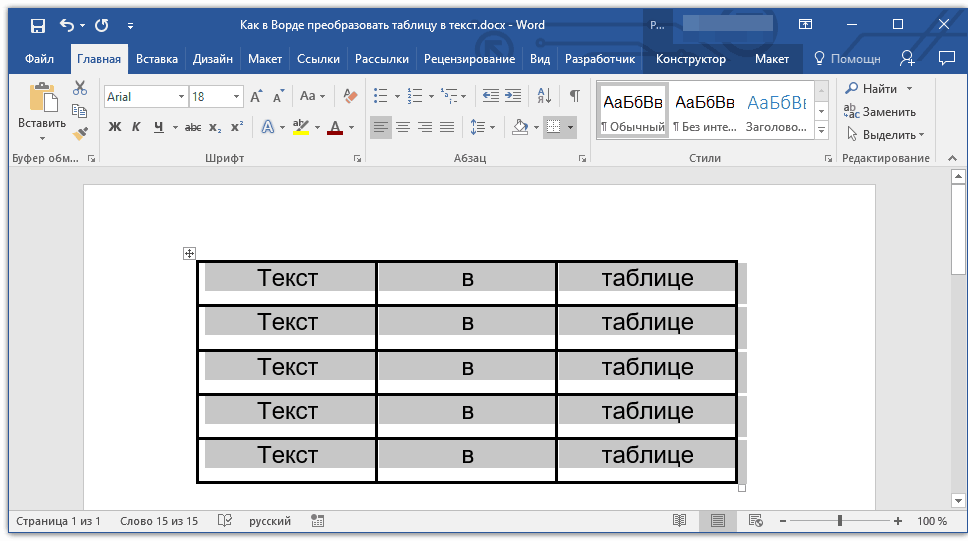Sort the selected text alphabetically
This screenshot has width=968, height=541.
tap(544, 96)
